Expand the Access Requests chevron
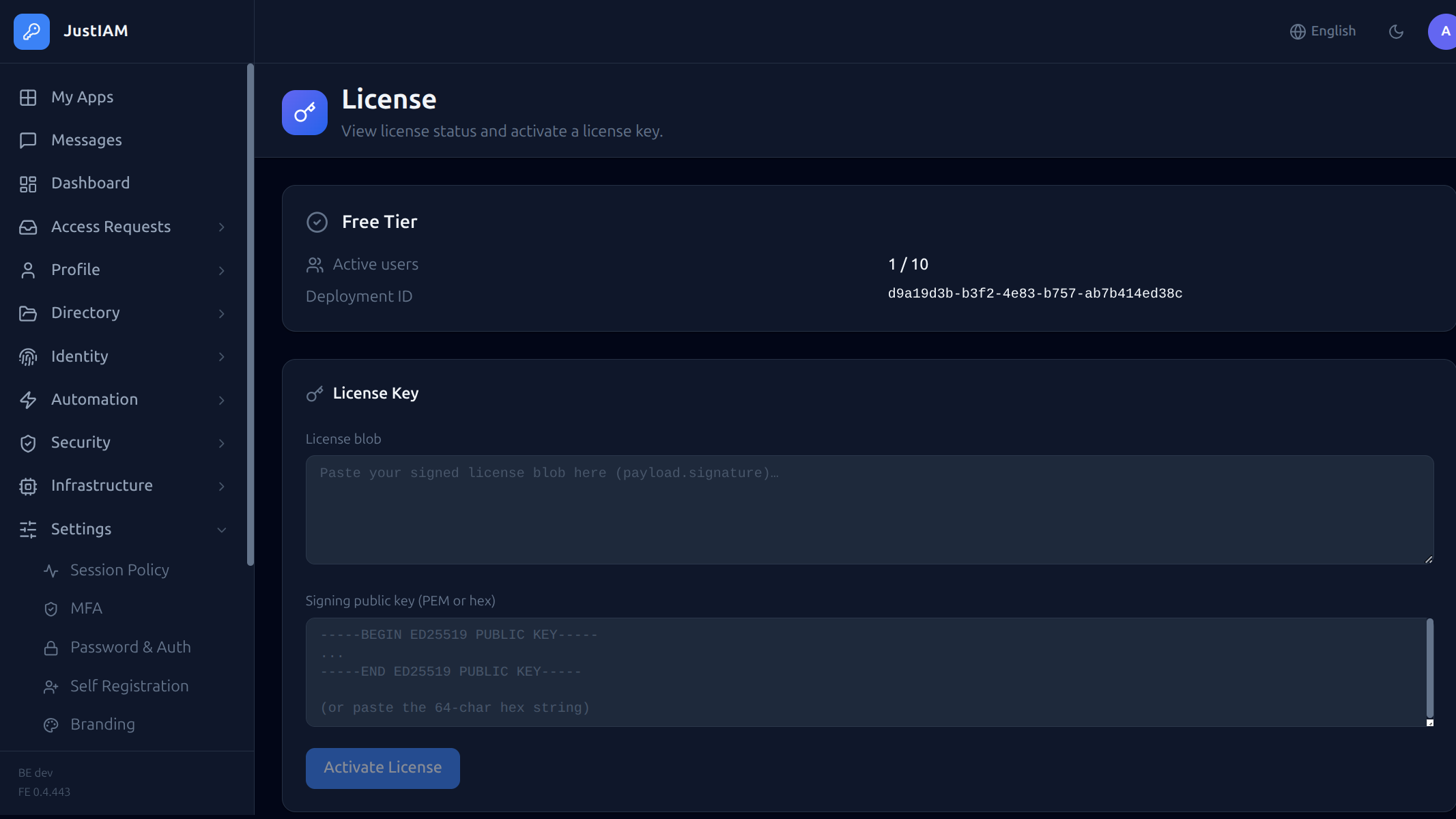The image size is (1456, 819). [221, 227]
